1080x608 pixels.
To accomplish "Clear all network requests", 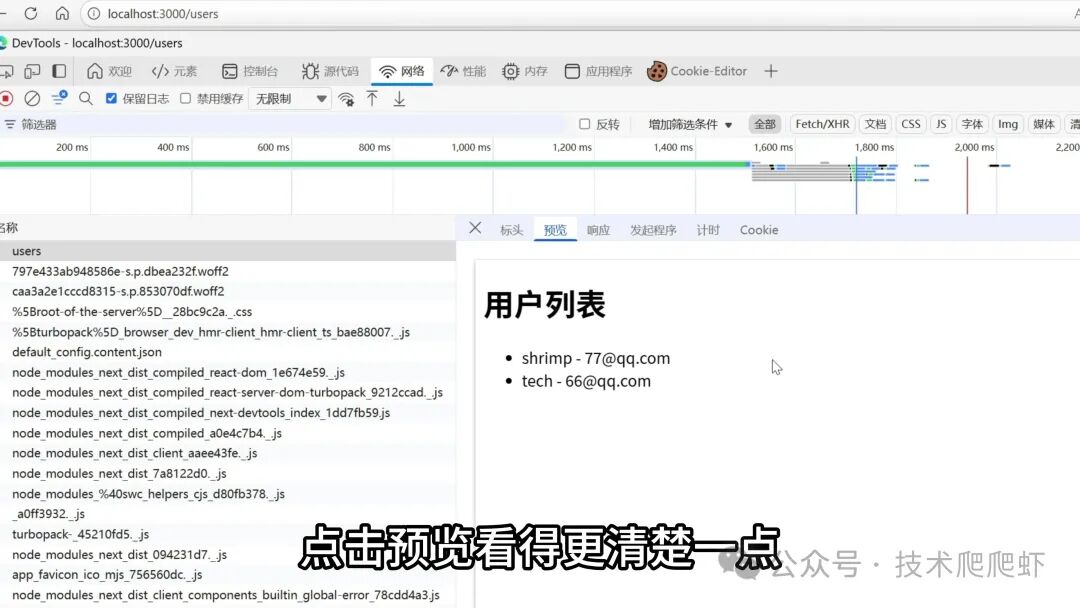I will click(x=32, y=98).
